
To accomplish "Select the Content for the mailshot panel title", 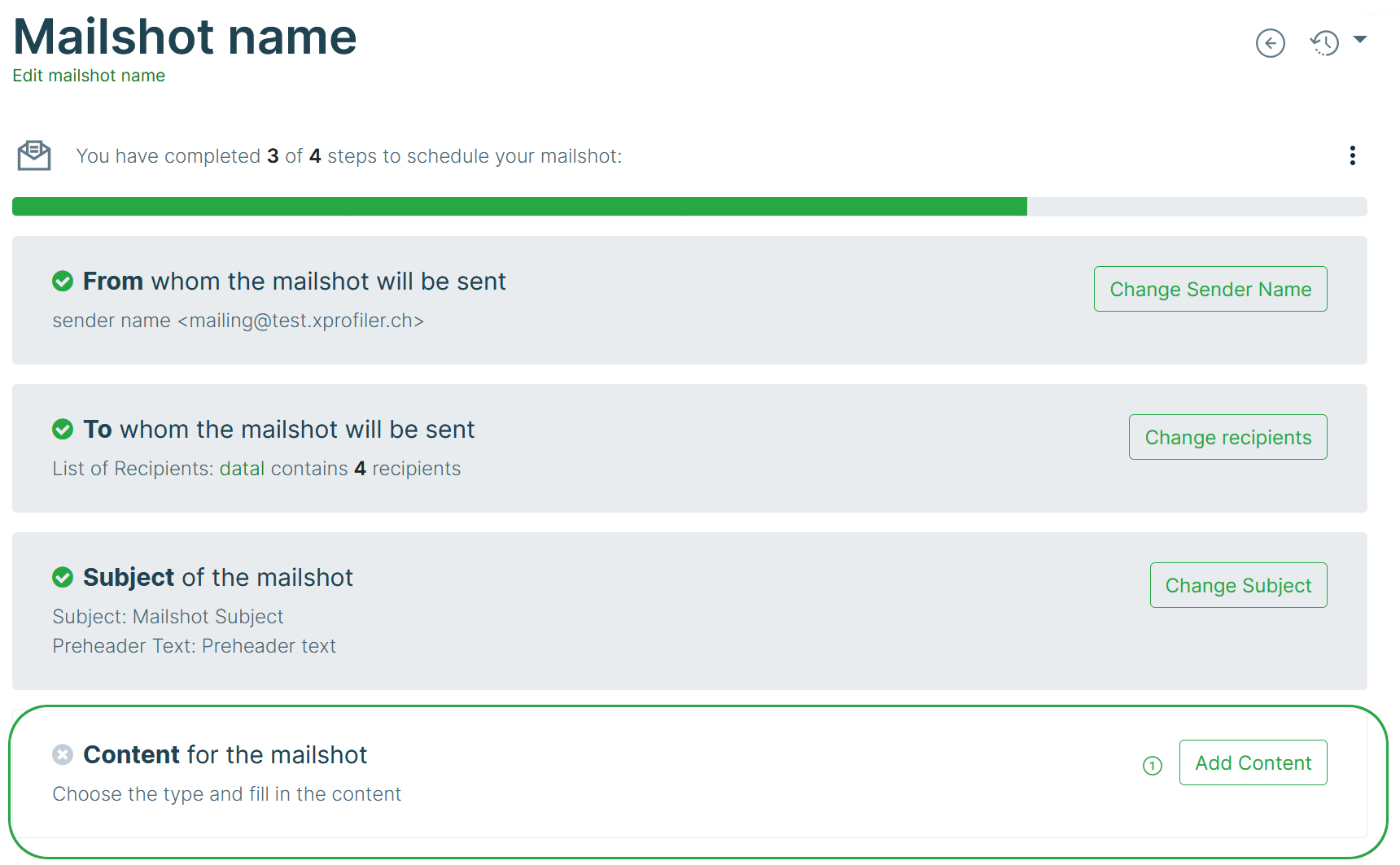I will pos(225,755).
